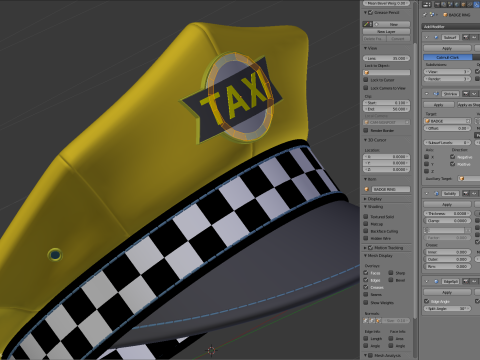Viewport: 480px width, 360px height.
Task: Enable Render Border checkbox
Action: tap(366, 130)
